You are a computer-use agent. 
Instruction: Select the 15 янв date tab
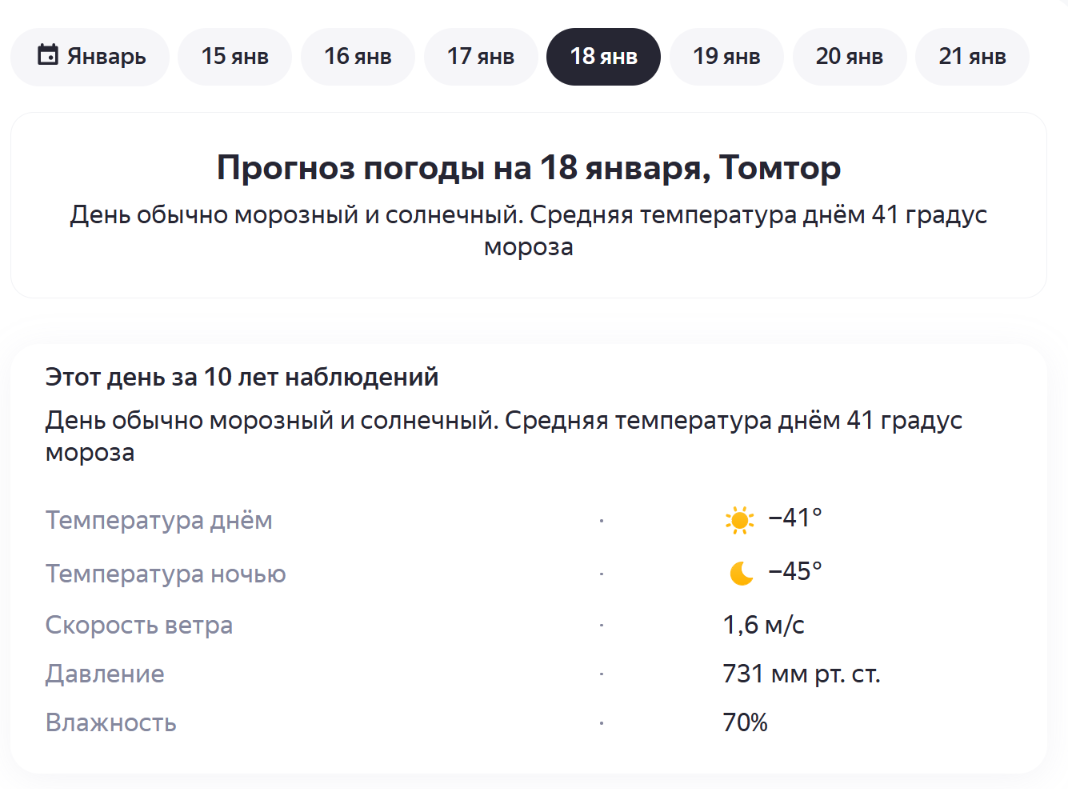pos(235,57)
